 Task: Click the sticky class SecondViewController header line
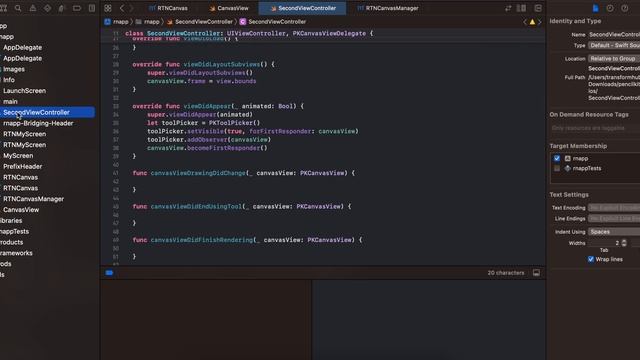click(x=249, y=33)
